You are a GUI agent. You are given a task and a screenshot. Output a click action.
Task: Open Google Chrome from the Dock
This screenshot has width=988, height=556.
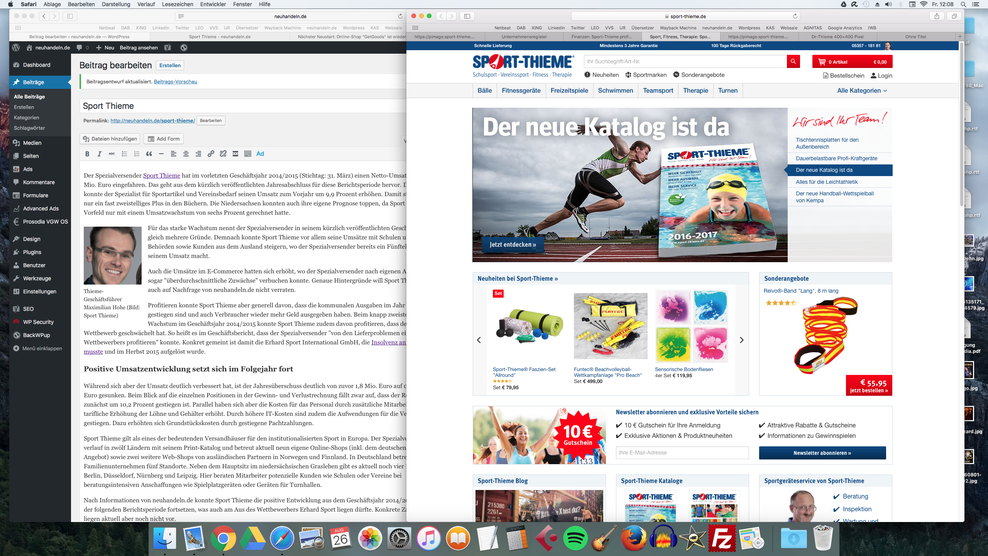point(222,538)
